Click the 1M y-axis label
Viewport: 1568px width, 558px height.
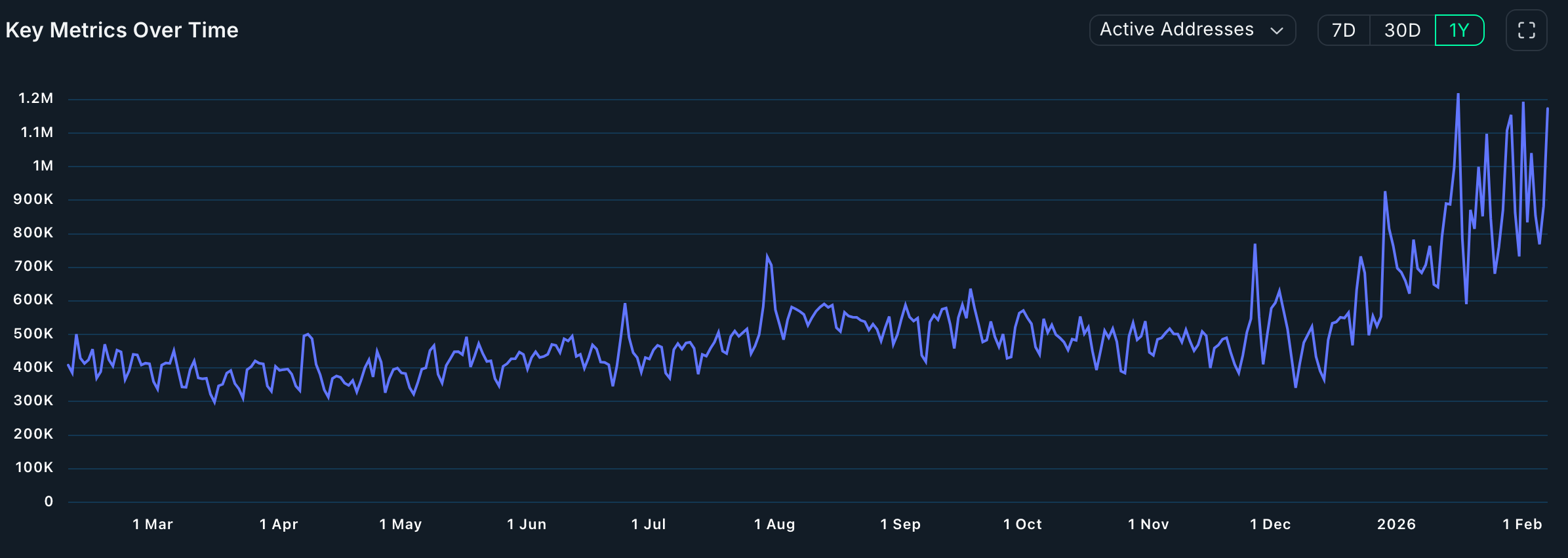pos(43,166)
